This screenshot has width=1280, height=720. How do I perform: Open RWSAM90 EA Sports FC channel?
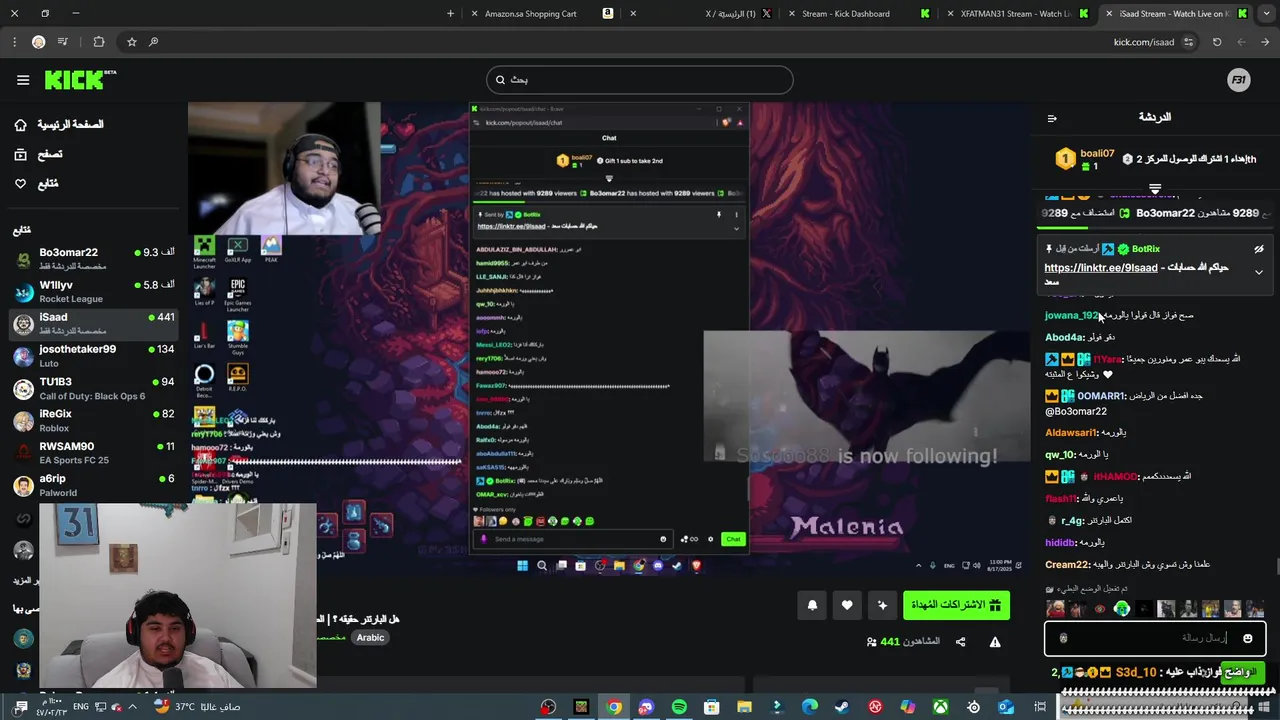pos(94,452)
